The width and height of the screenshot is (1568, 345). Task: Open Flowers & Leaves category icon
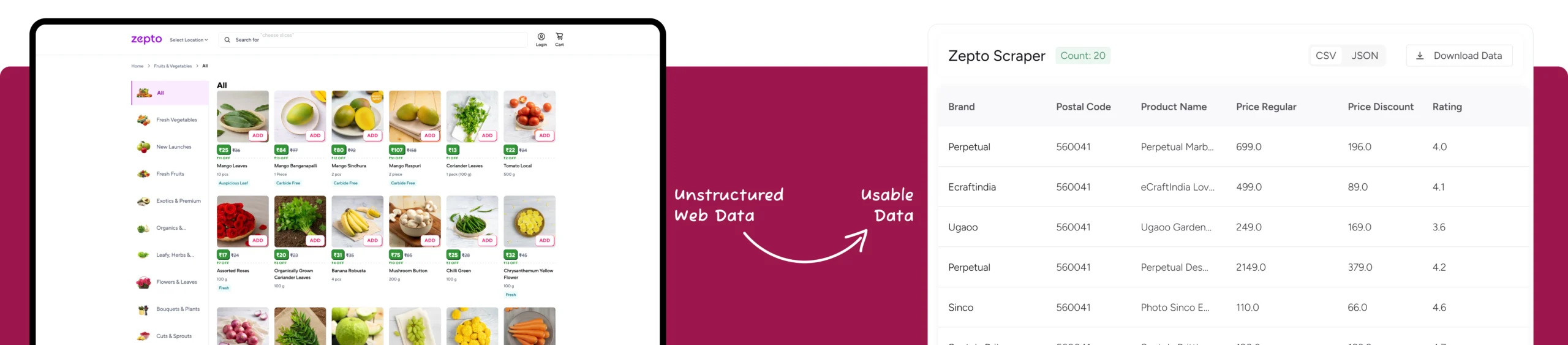click(143, 282)
